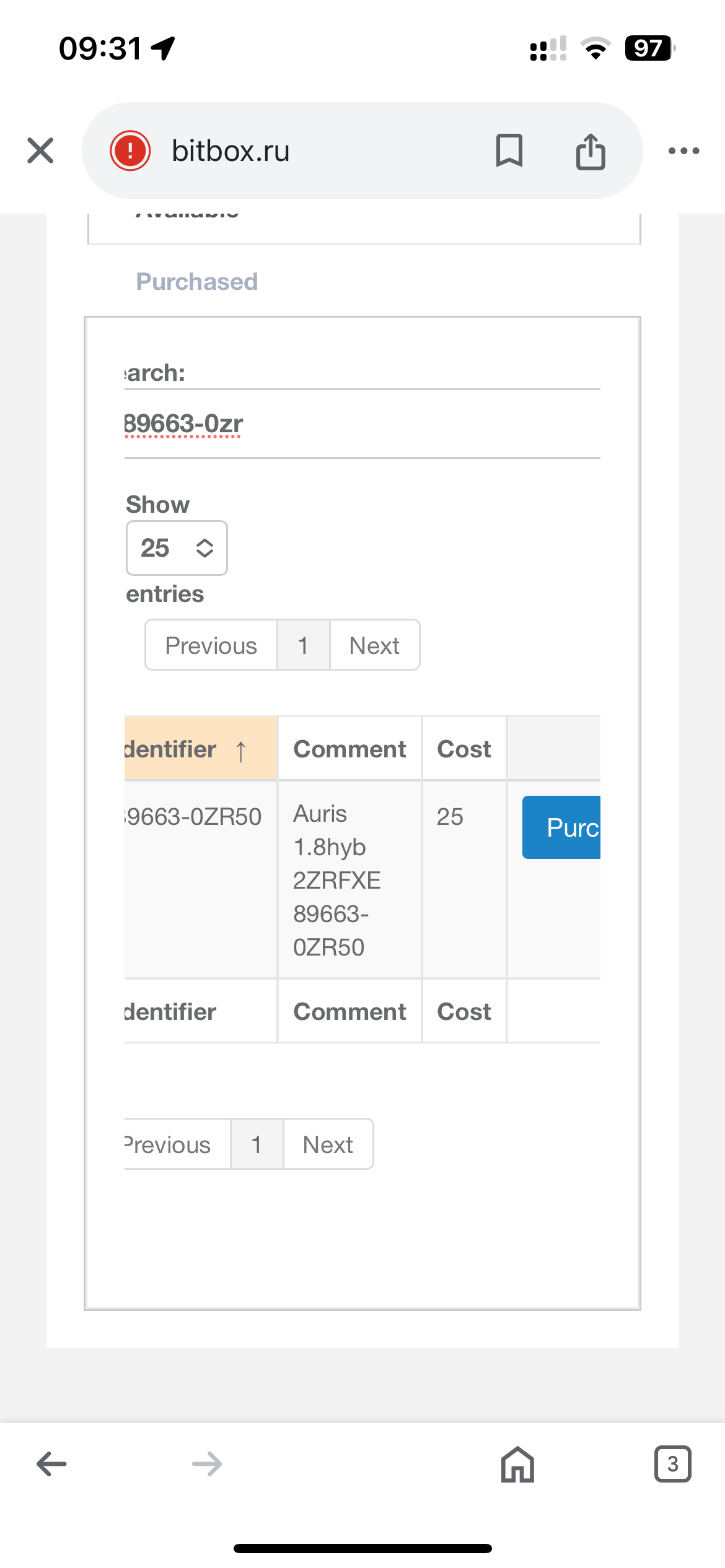Sort table by the Comment column header
The height and width of the screenshot is (1568, 725).
(x=349, y=749)
